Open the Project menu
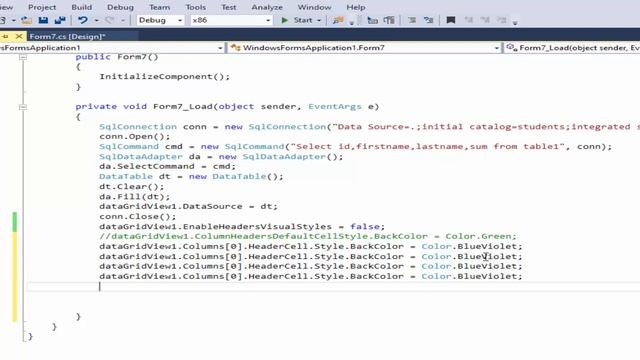The image size is (640, 360). (42, 7)
